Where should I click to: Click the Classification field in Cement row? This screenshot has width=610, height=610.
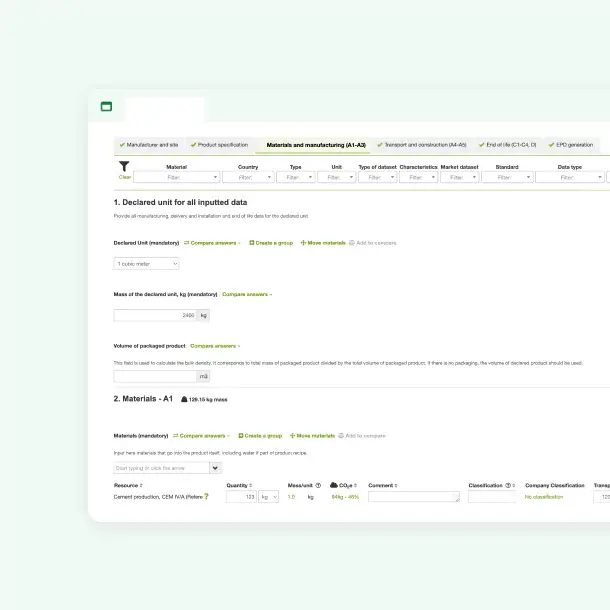tap(492, 497)
